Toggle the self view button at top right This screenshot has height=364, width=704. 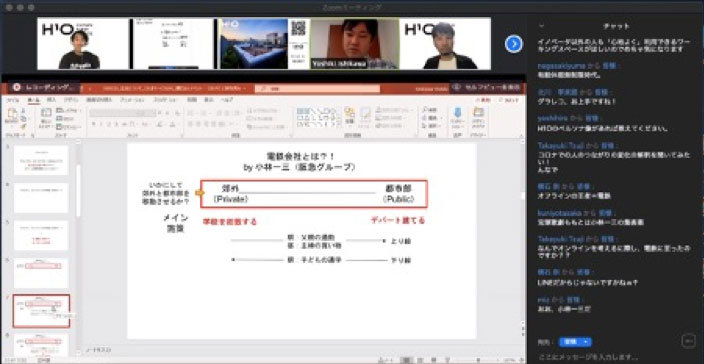tap(486, 87)
